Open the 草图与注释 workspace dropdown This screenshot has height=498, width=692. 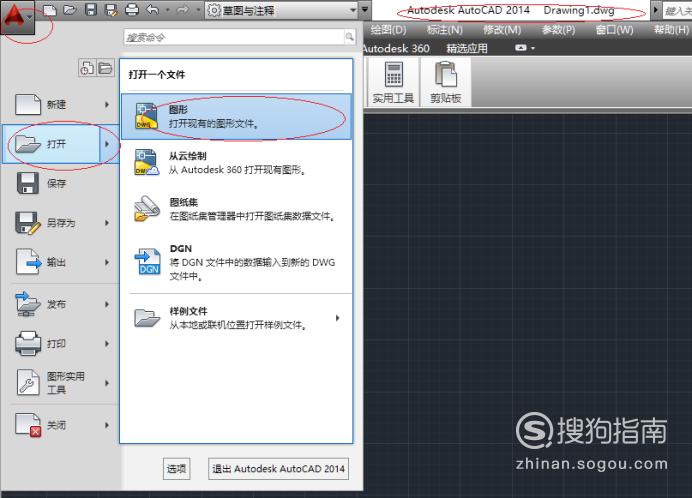281,10
